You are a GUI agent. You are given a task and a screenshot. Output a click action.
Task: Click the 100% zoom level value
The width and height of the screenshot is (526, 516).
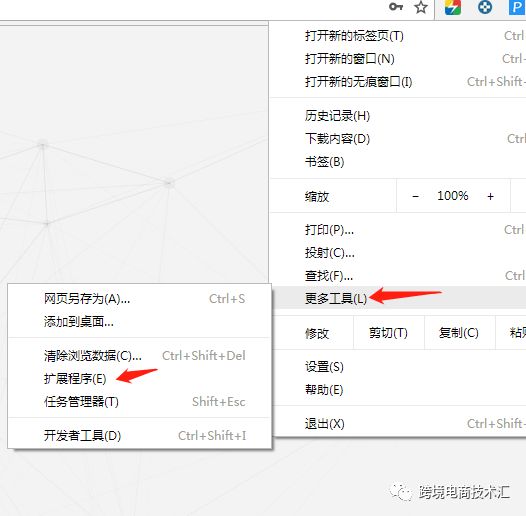453,196
